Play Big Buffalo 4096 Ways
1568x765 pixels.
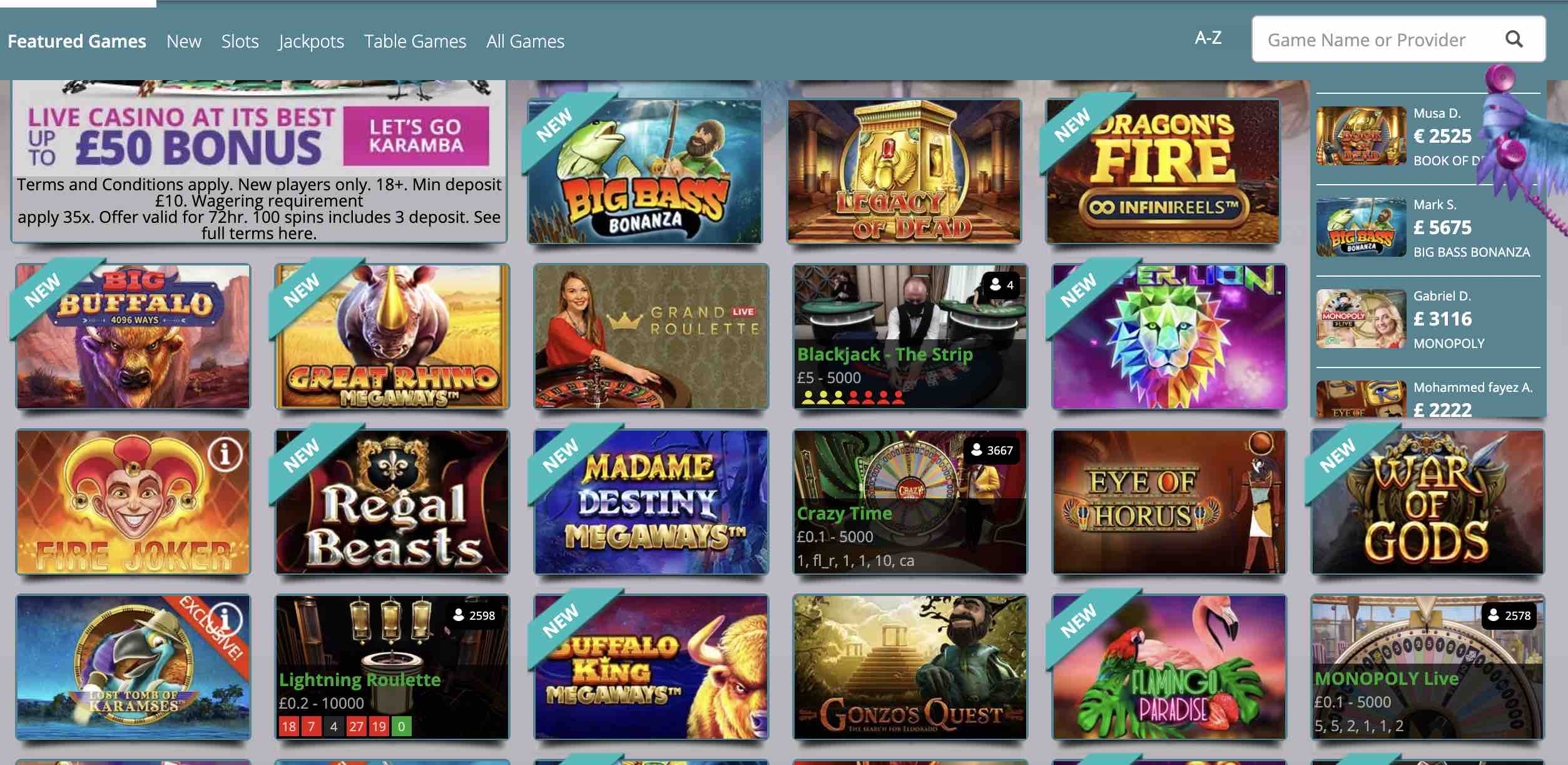point(133,336)
